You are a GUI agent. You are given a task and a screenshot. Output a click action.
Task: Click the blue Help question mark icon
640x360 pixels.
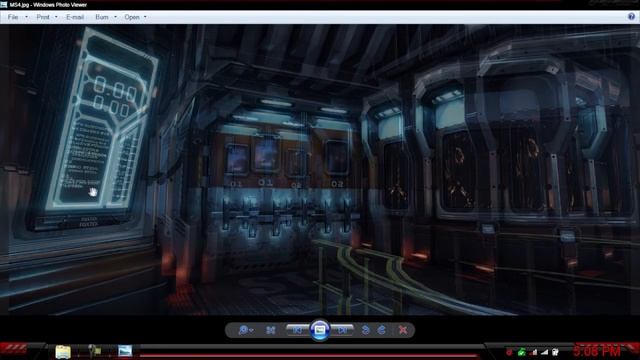coord(631,17)
